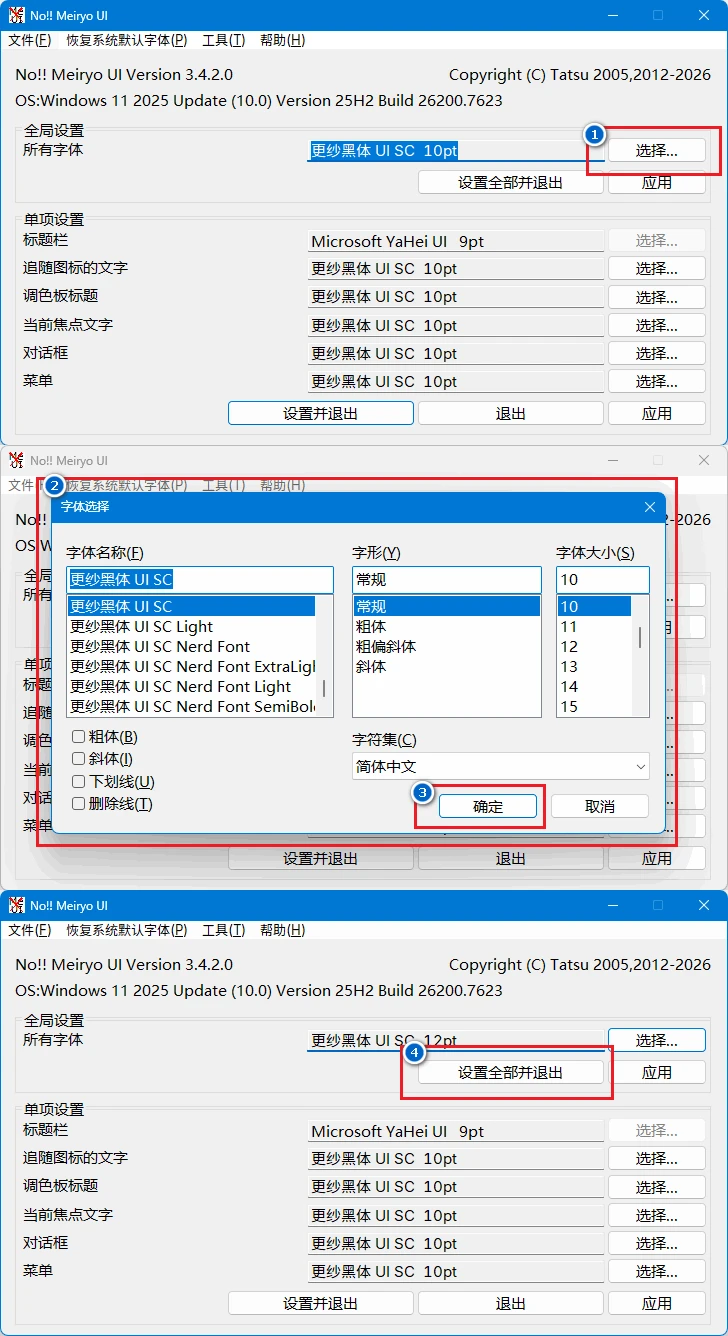Open 文件(F) menu in the bottom window
Screen dimensions: 728x1336
30,930
